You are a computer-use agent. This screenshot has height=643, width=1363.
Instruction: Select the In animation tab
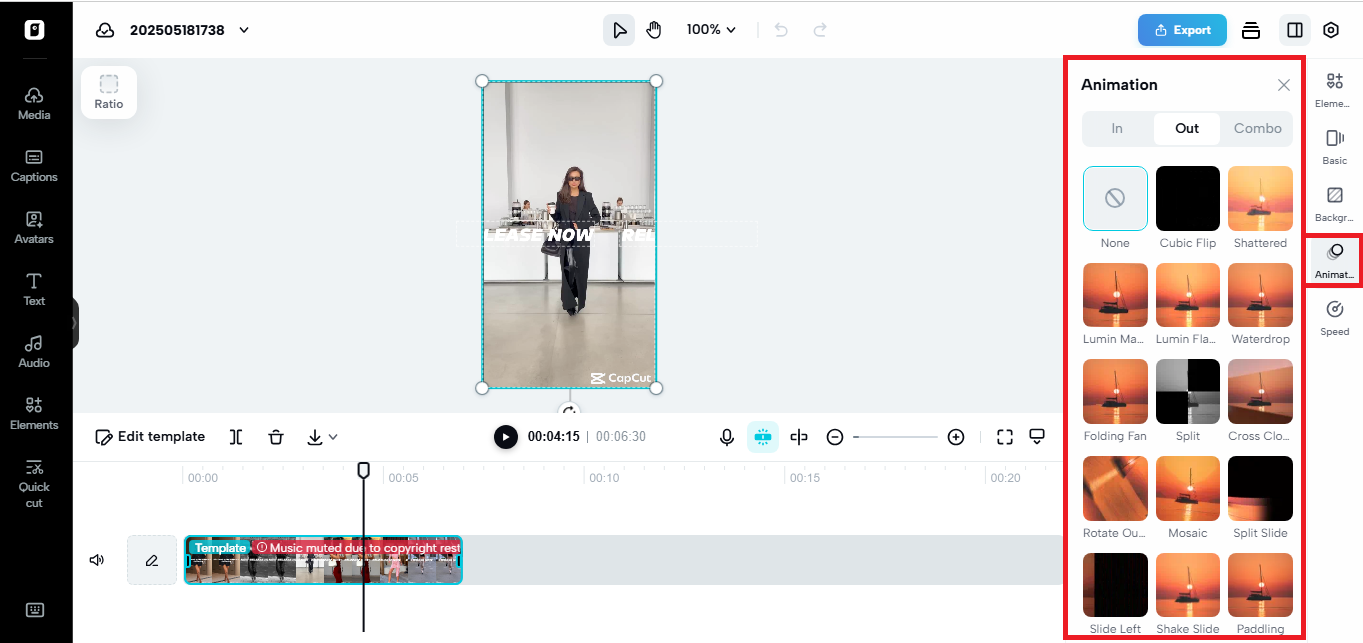pos(1117,128)
